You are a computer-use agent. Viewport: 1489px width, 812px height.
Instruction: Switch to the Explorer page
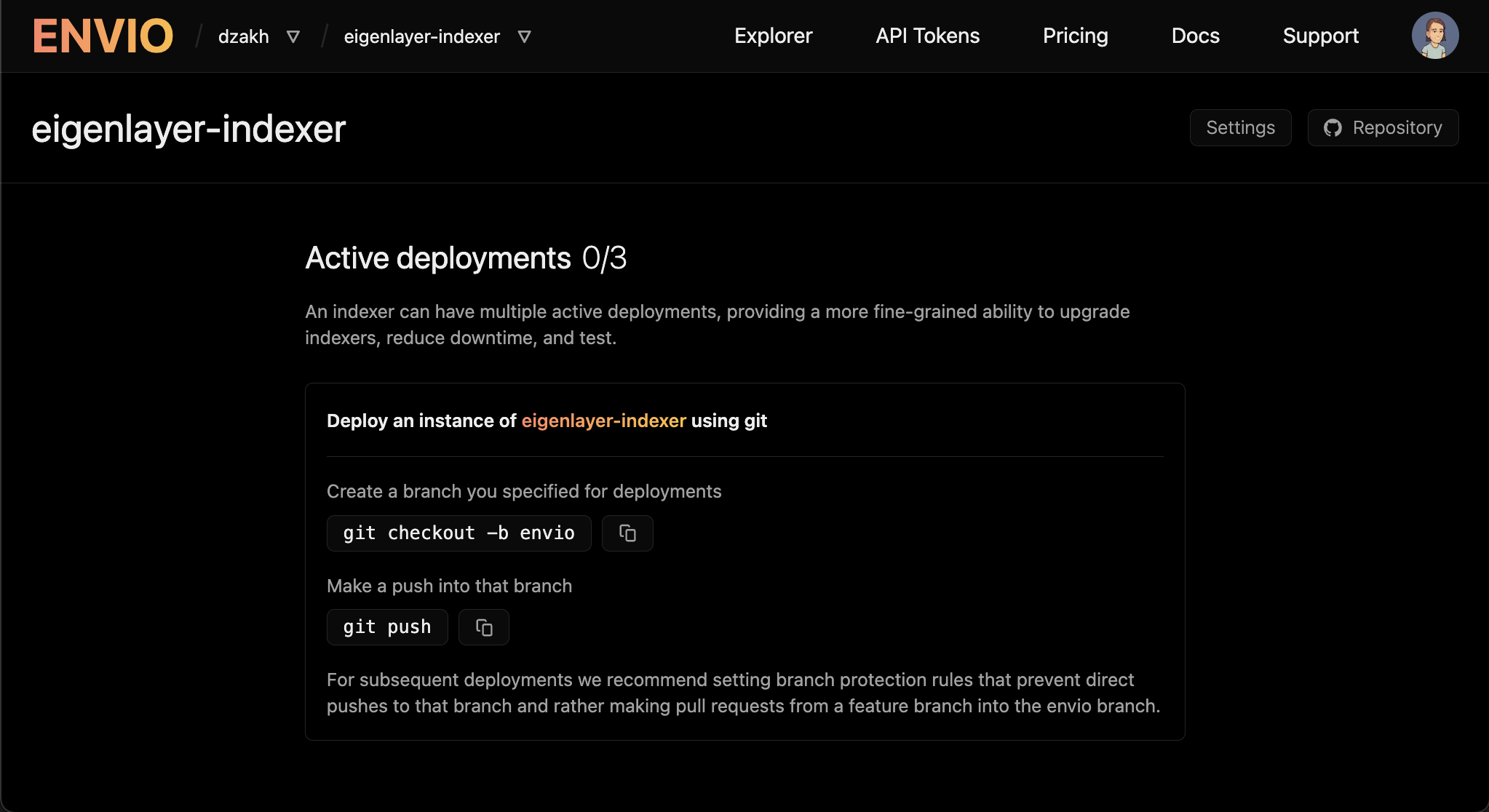click(x=773, y=36)
